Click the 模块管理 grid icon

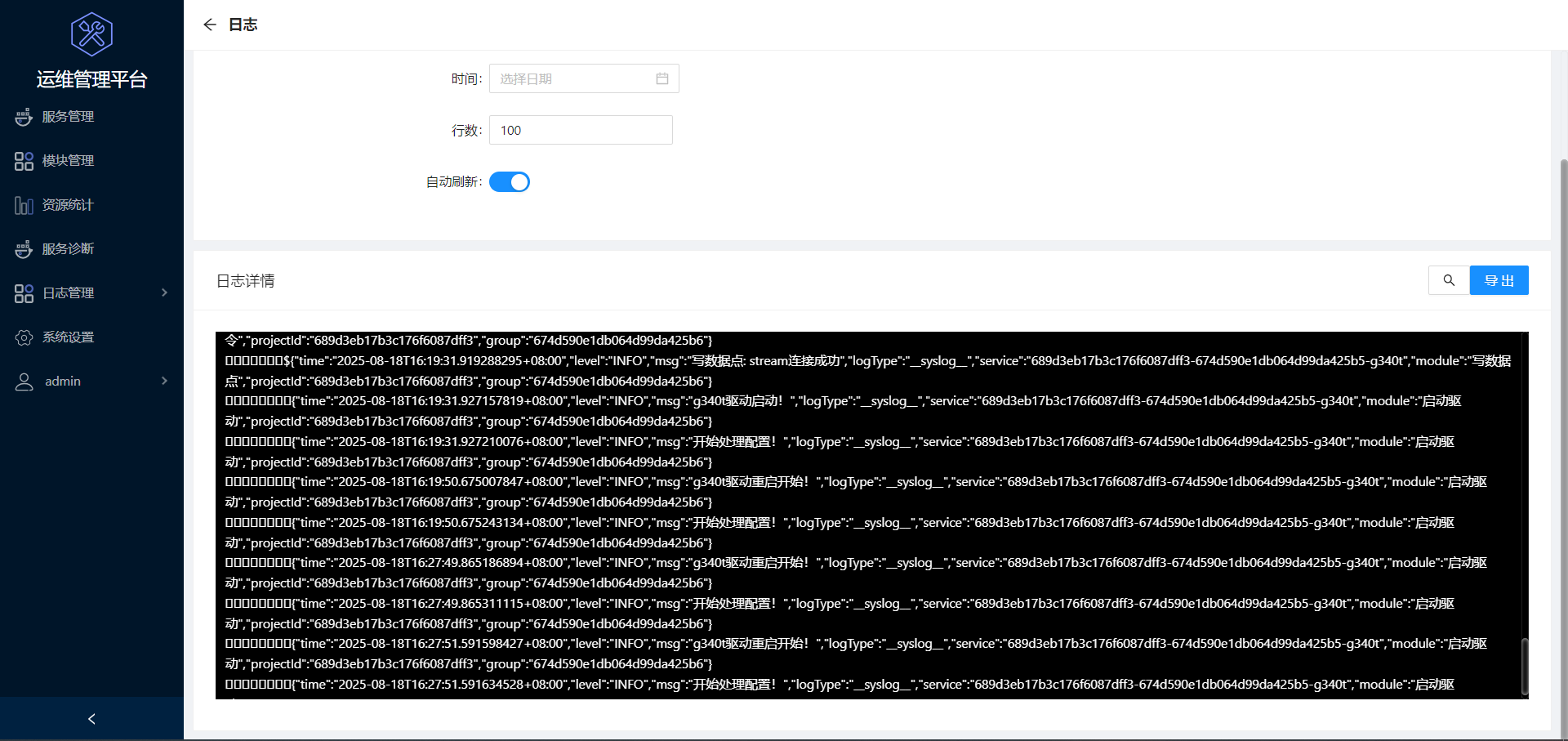pyautogui.click(x=24, y=161)
